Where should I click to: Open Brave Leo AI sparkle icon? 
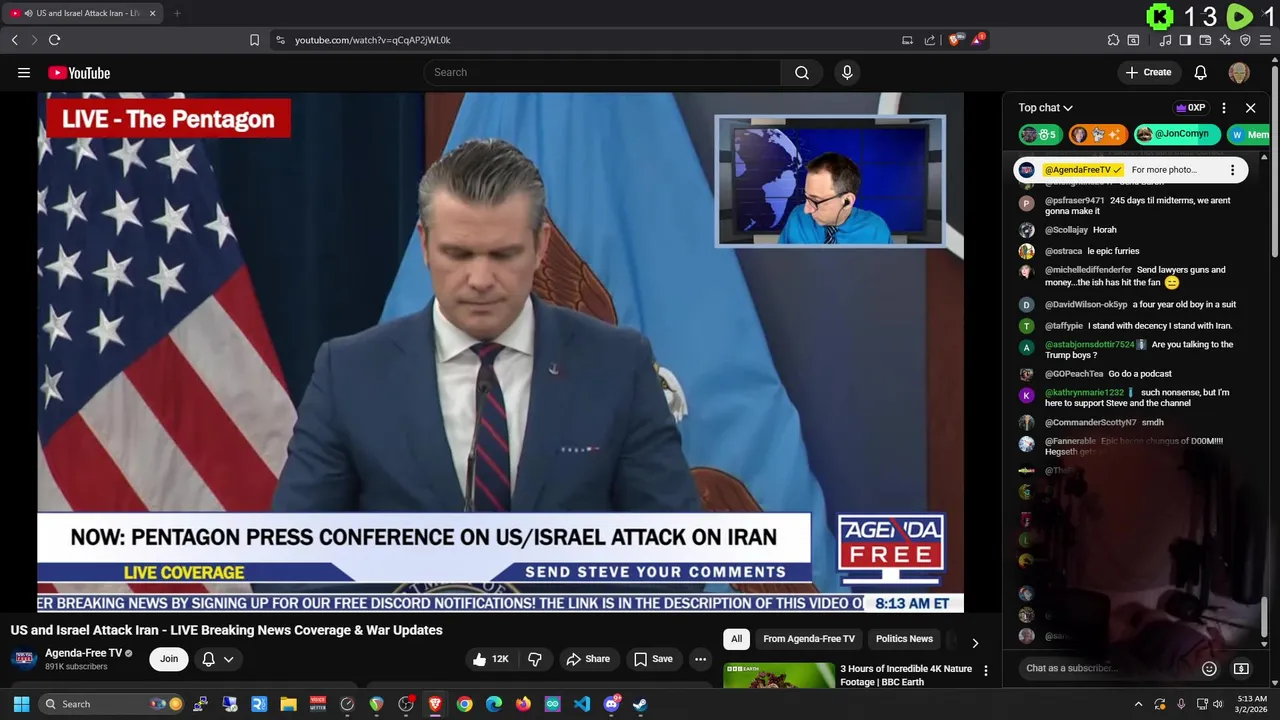[x=1225, y=40]
